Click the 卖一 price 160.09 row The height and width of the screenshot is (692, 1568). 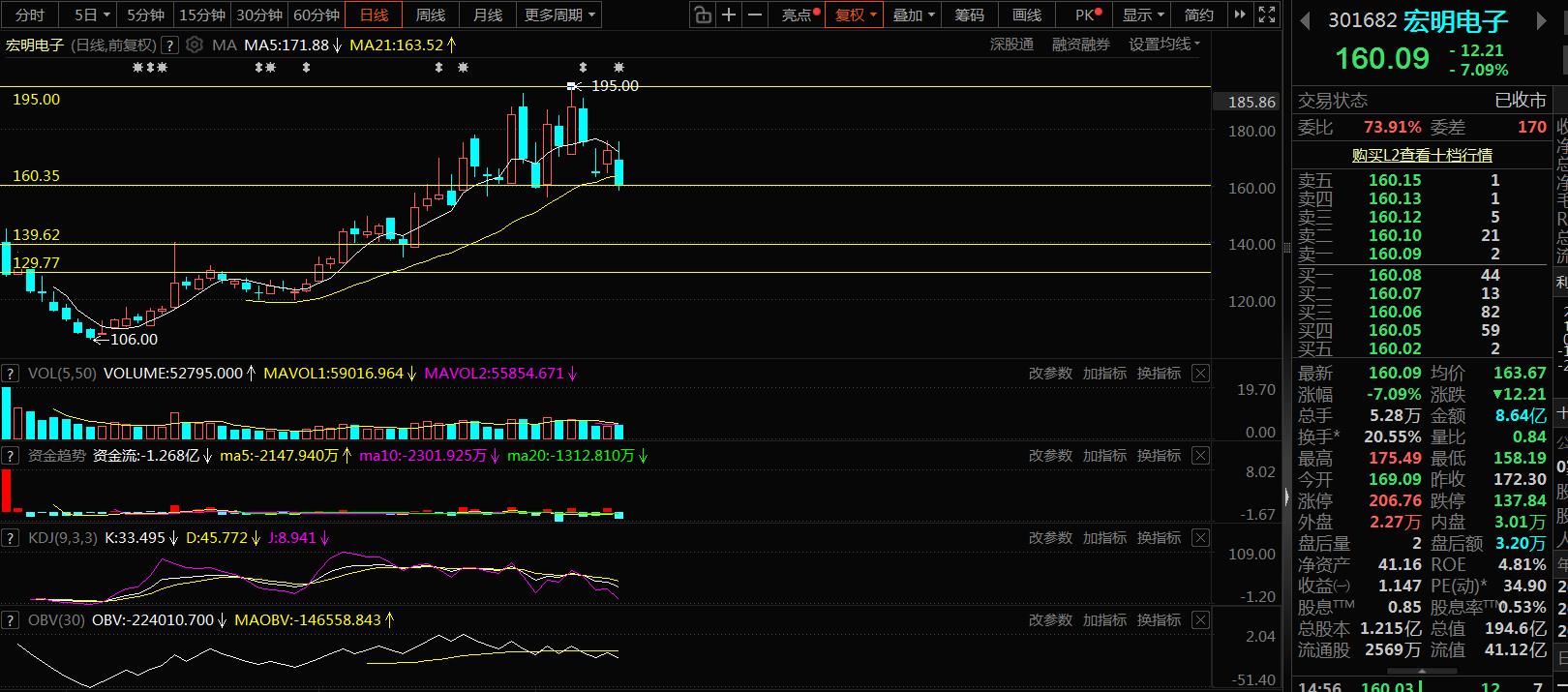tap(1422, 255)
